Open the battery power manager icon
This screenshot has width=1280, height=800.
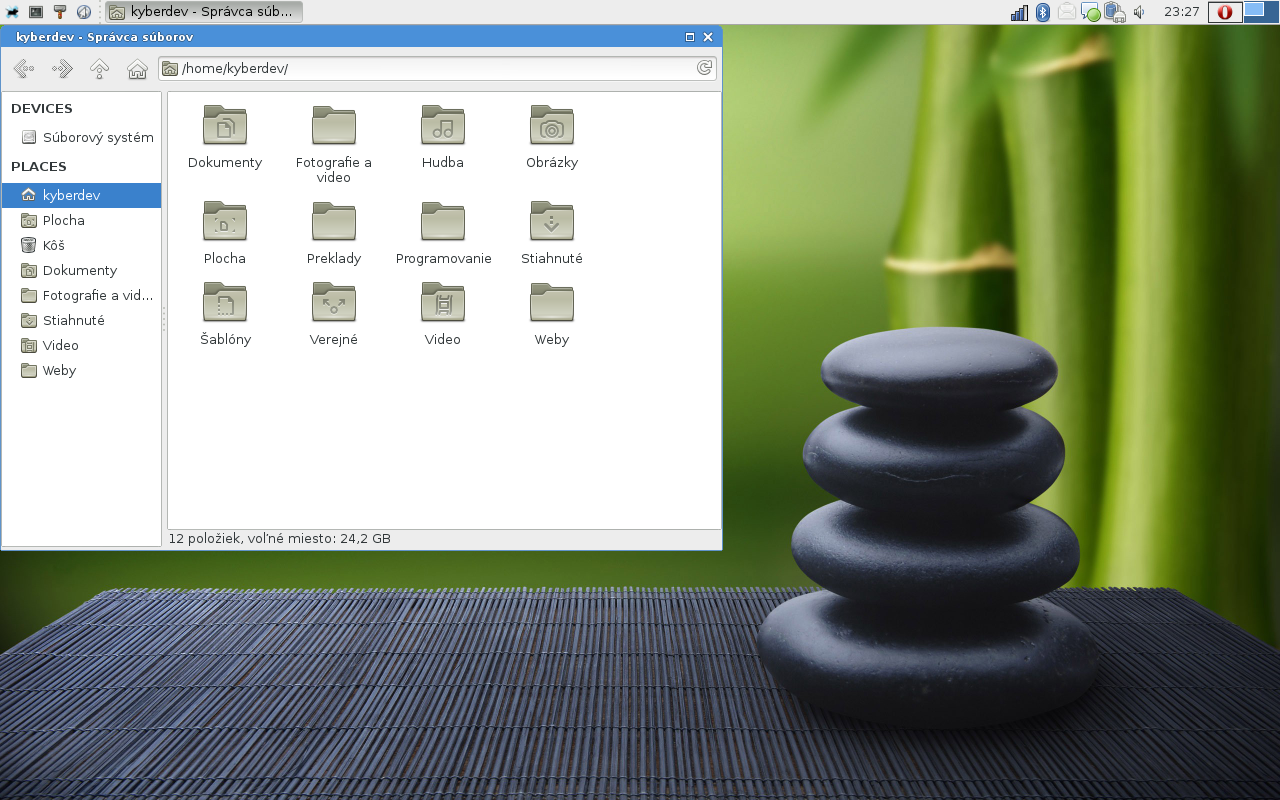[1115, 12]
